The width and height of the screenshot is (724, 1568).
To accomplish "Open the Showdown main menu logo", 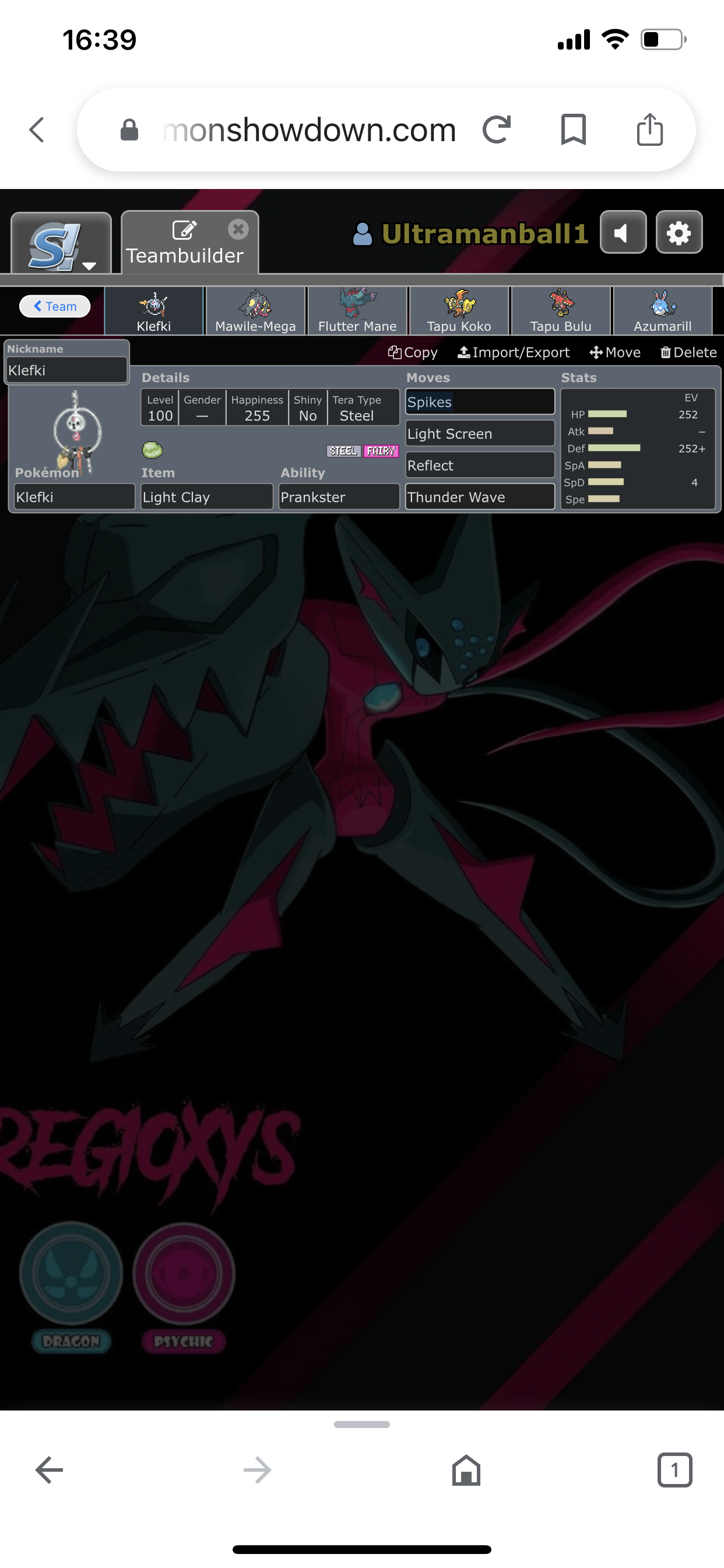I will click(61, 243).
